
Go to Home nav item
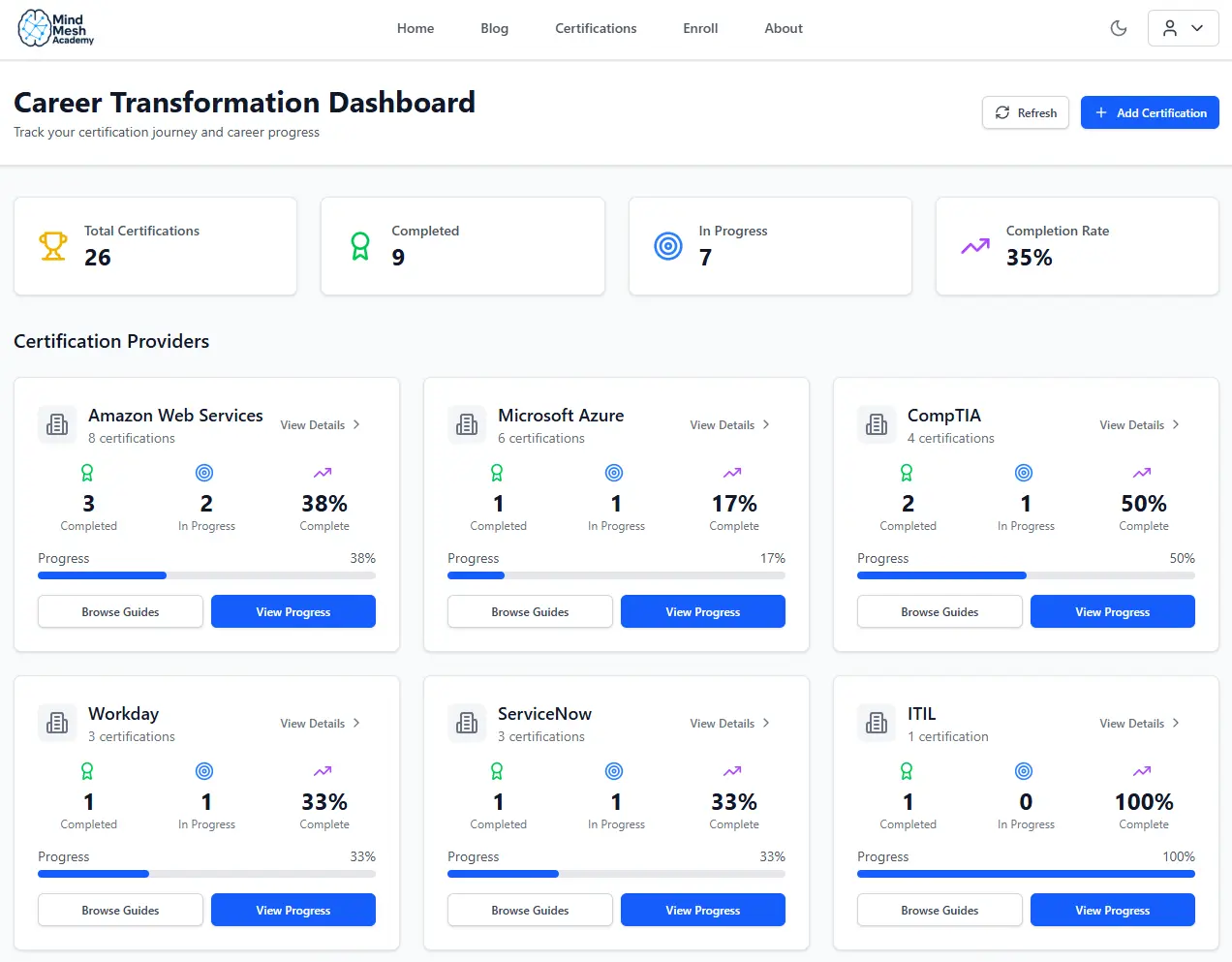[416, 28]
